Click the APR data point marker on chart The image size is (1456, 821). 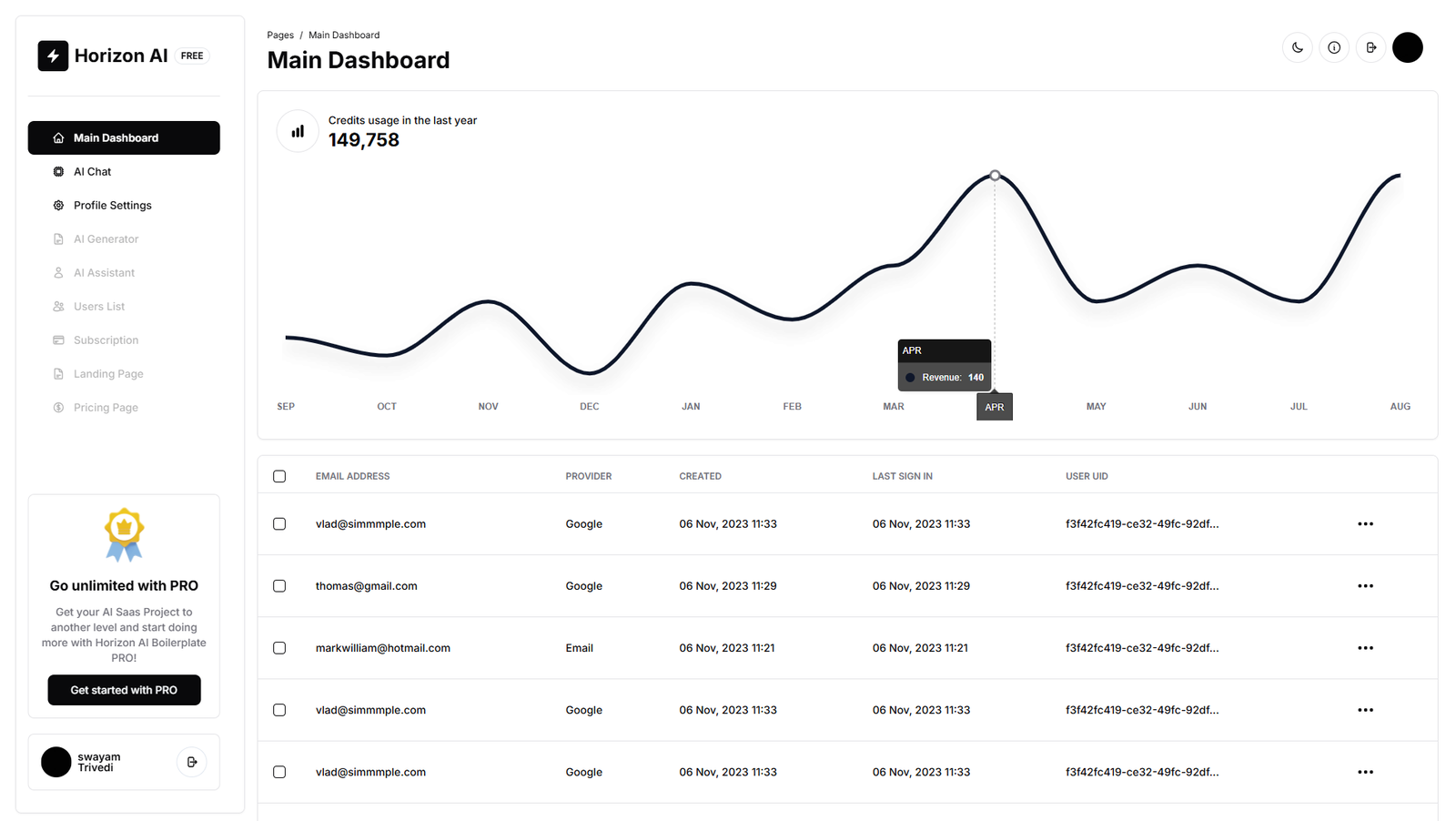995,175
